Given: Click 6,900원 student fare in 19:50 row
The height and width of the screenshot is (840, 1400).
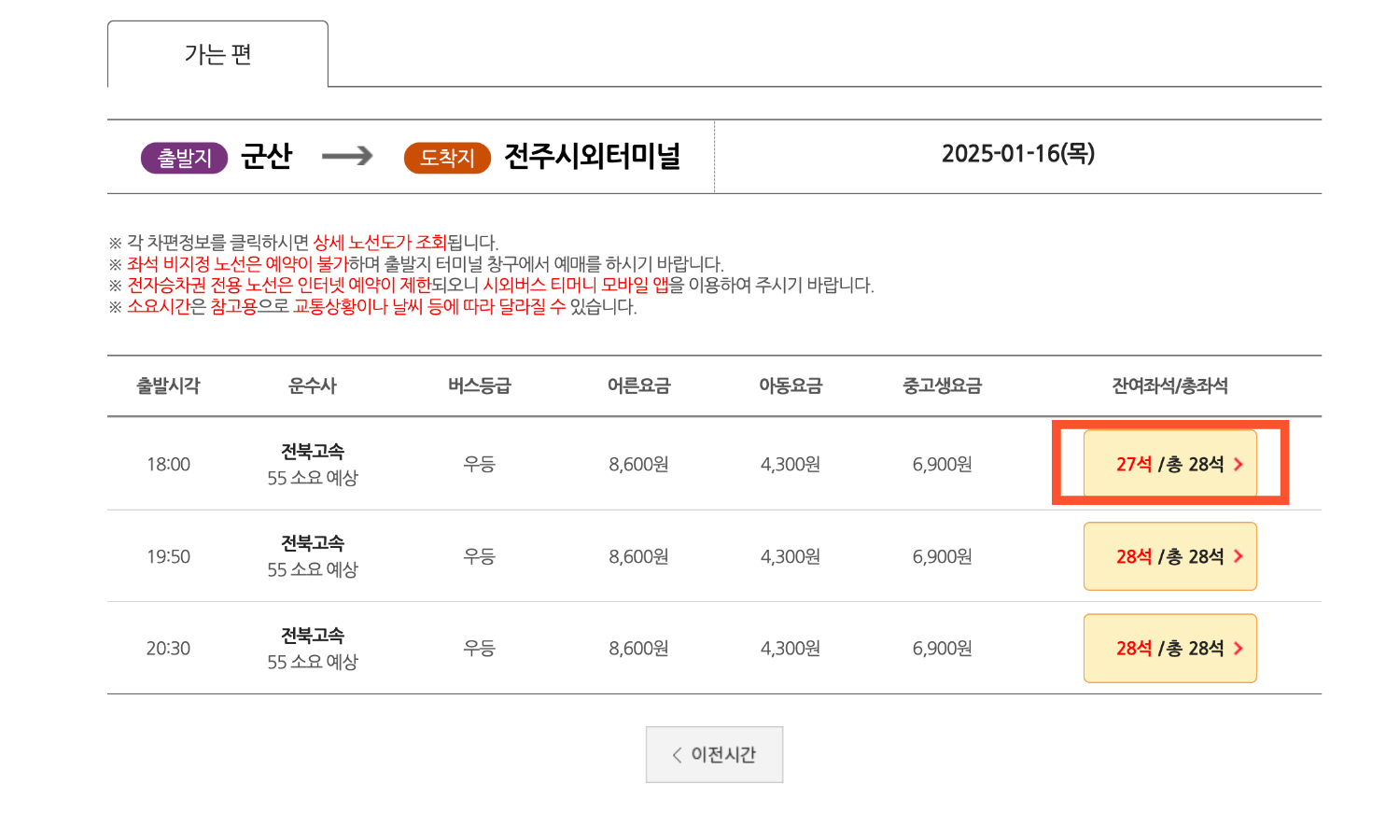Looking at the screenshot, I should (x=943, y=556).
